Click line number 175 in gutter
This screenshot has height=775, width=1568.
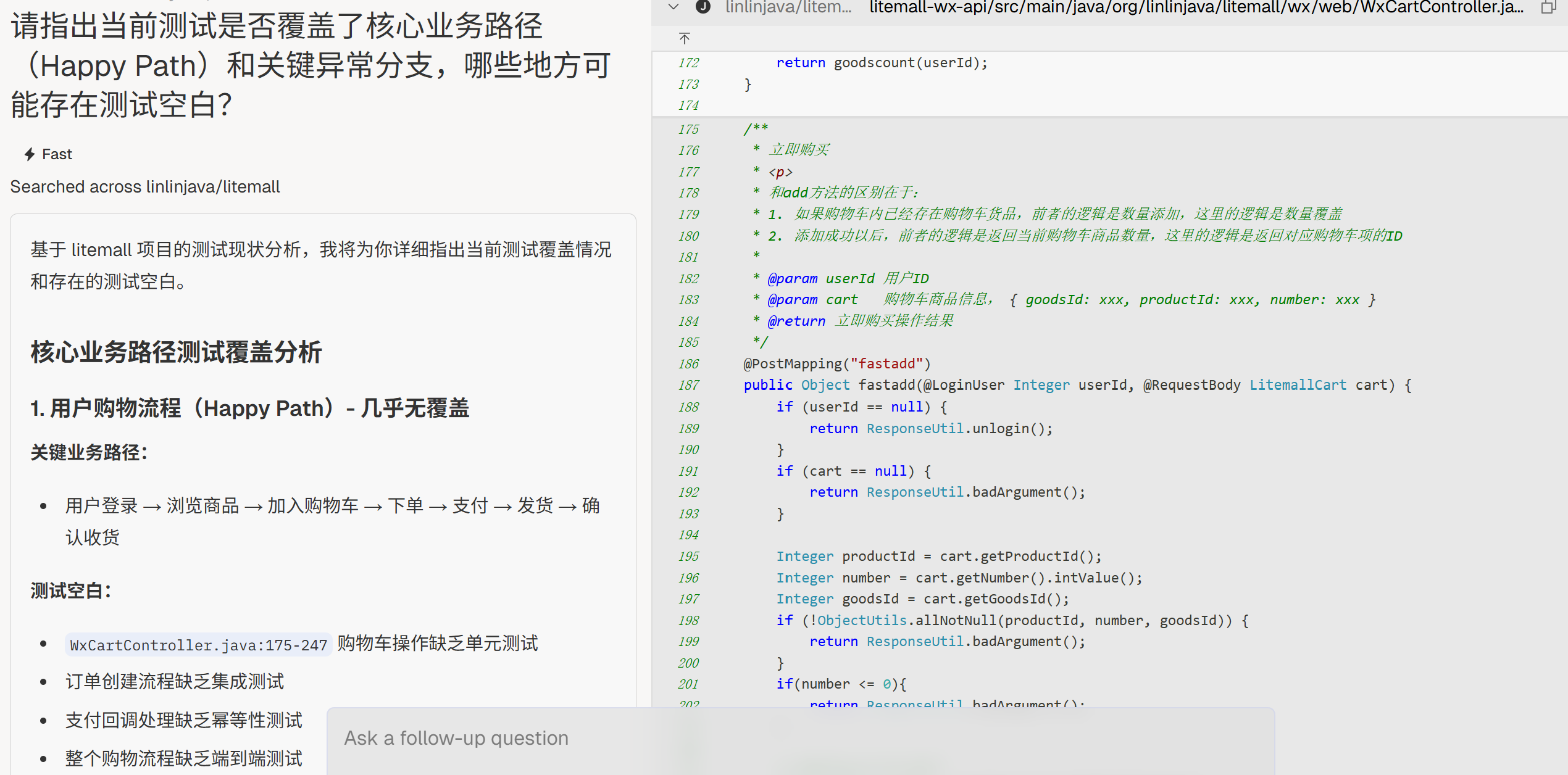[688, 130]
